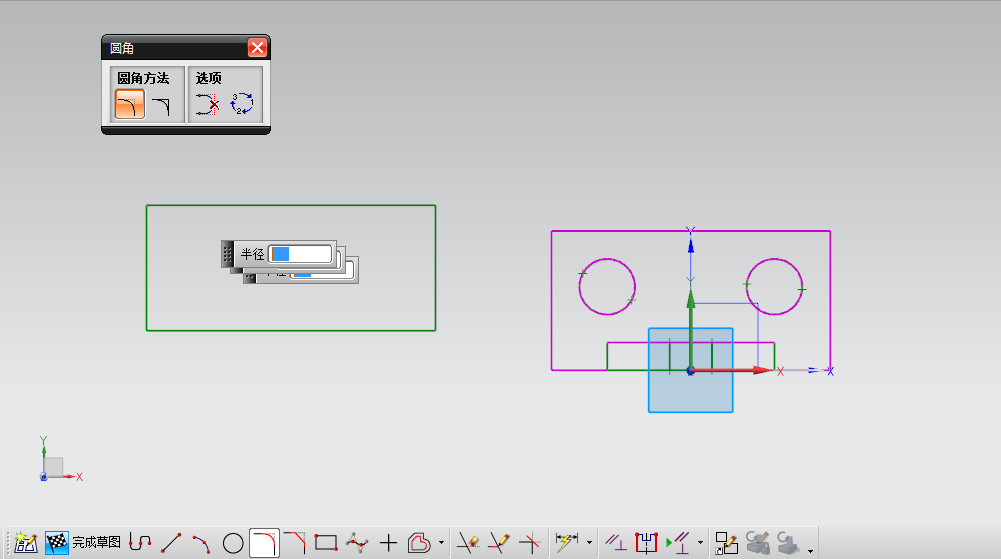
Task: Close the 圆角 fillet dialog
Action: coord(257,47)
